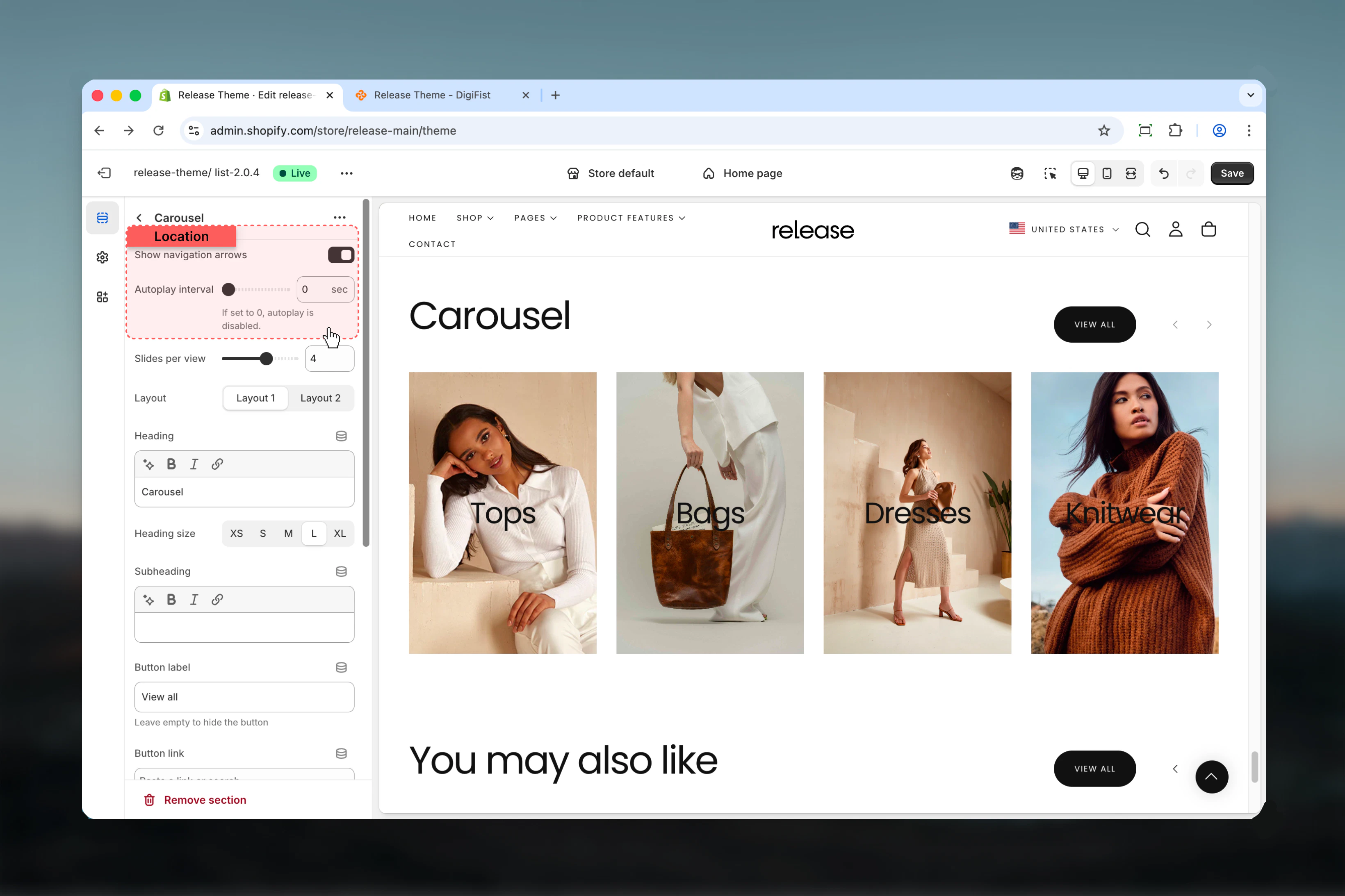Generate Subheading text with AI sparkle icon
Viewport: 1345px width, 896px height.
click(148, 599)
